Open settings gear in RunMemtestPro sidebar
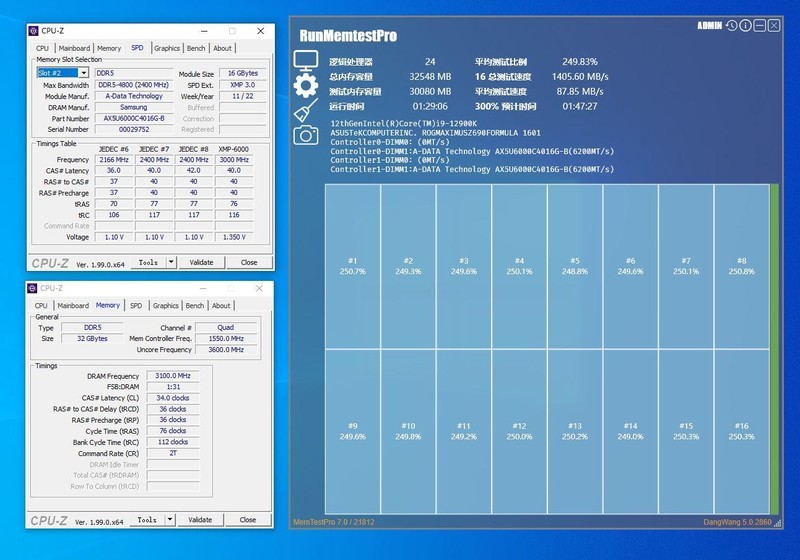The image size is (800, 560). [x=306, y=85]
